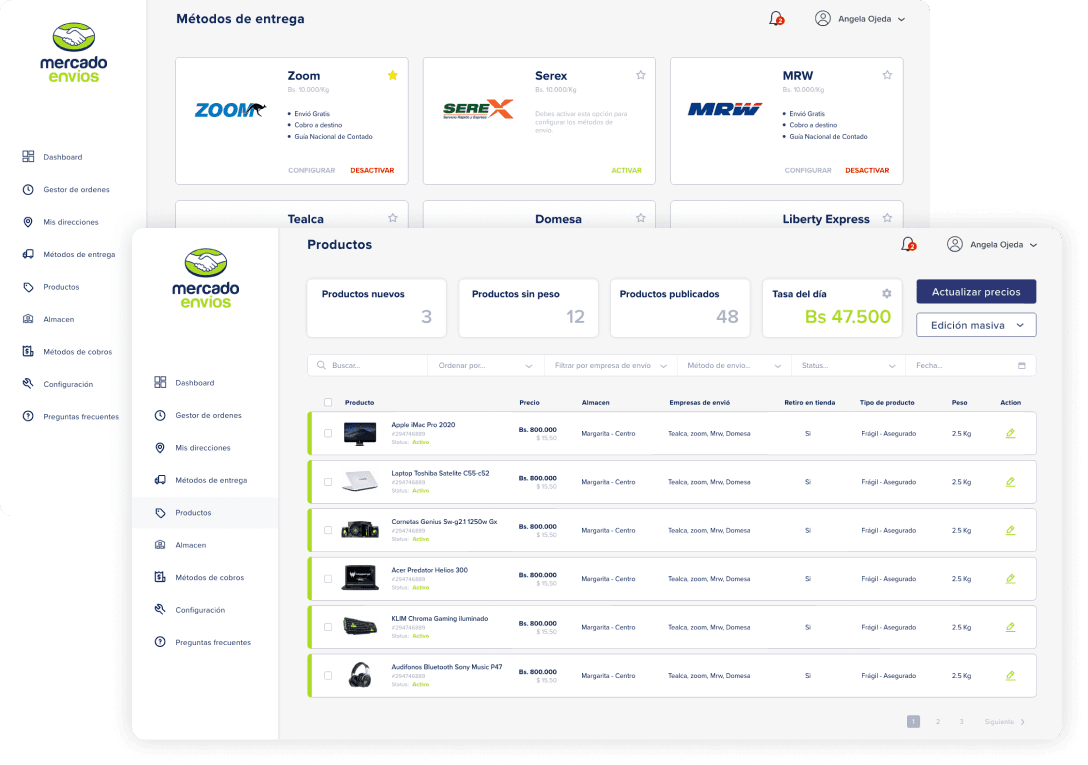
Task: Open the Método de envío filter dropdown
Action: 734,365
